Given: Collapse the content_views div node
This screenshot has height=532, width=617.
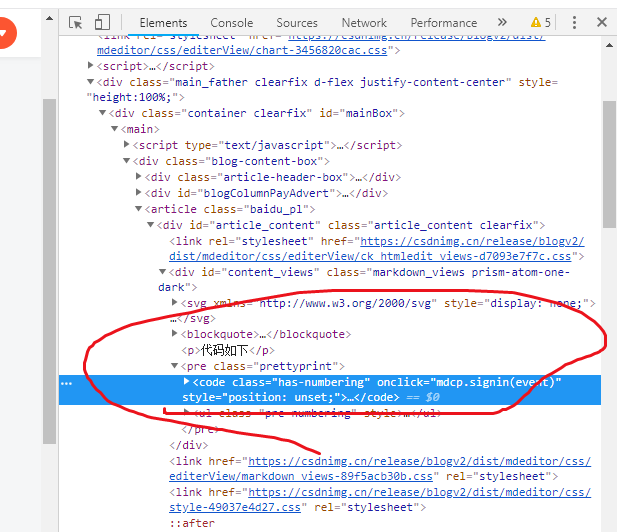Looking at the screenshot, I should click(x=163, y=272).
